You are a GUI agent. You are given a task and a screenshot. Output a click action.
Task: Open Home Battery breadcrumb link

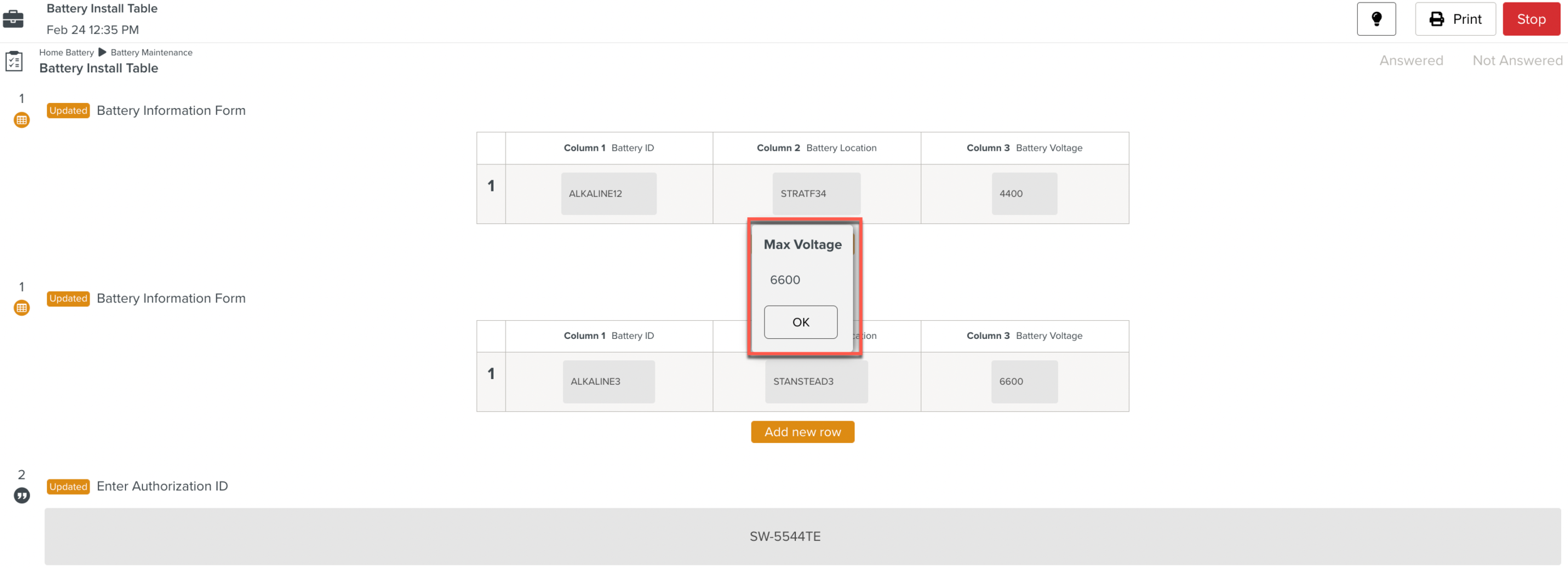[66, 53]
